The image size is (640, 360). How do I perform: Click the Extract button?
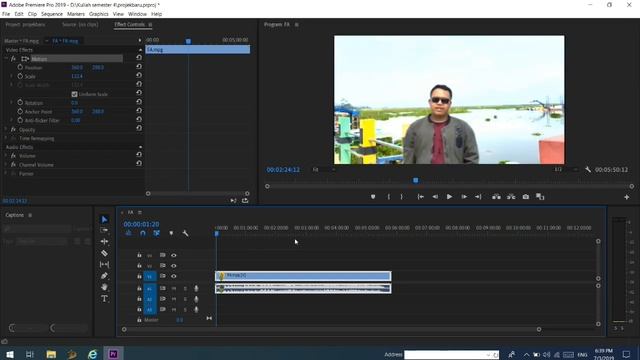tap(511, 197)
